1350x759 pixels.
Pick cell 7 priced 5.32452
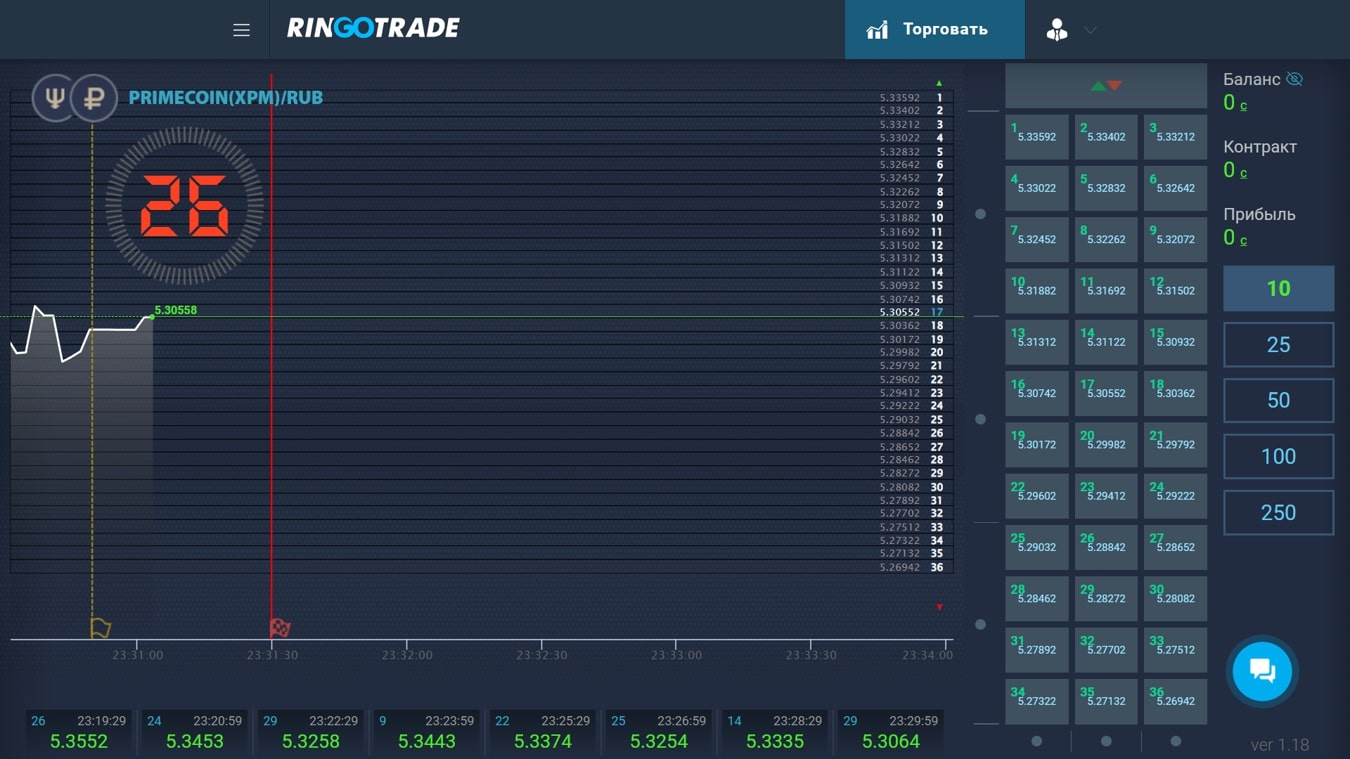tap(1037, 240)
